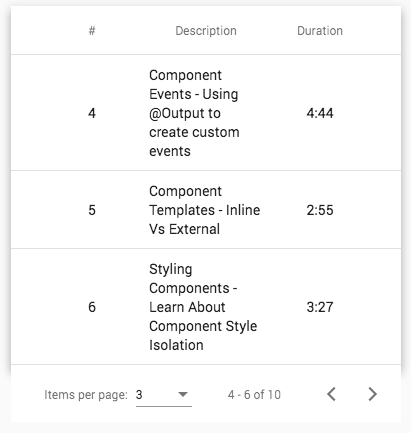Click the Items per page label
Viewport: 411px width, 433px height.
point(86,395)
